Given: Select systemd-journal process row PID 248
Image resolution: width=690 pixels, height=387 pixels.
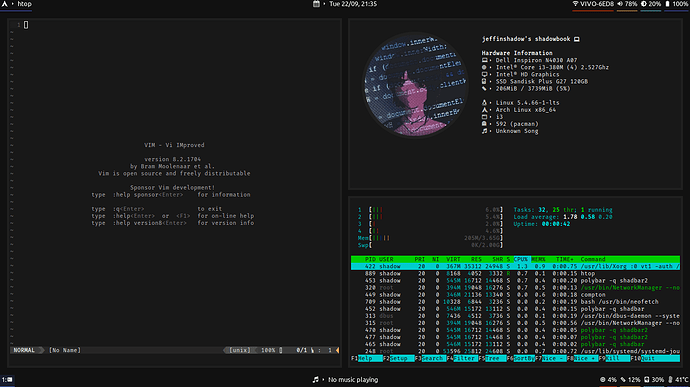Looking at the screenshot, I should (515, 351).
